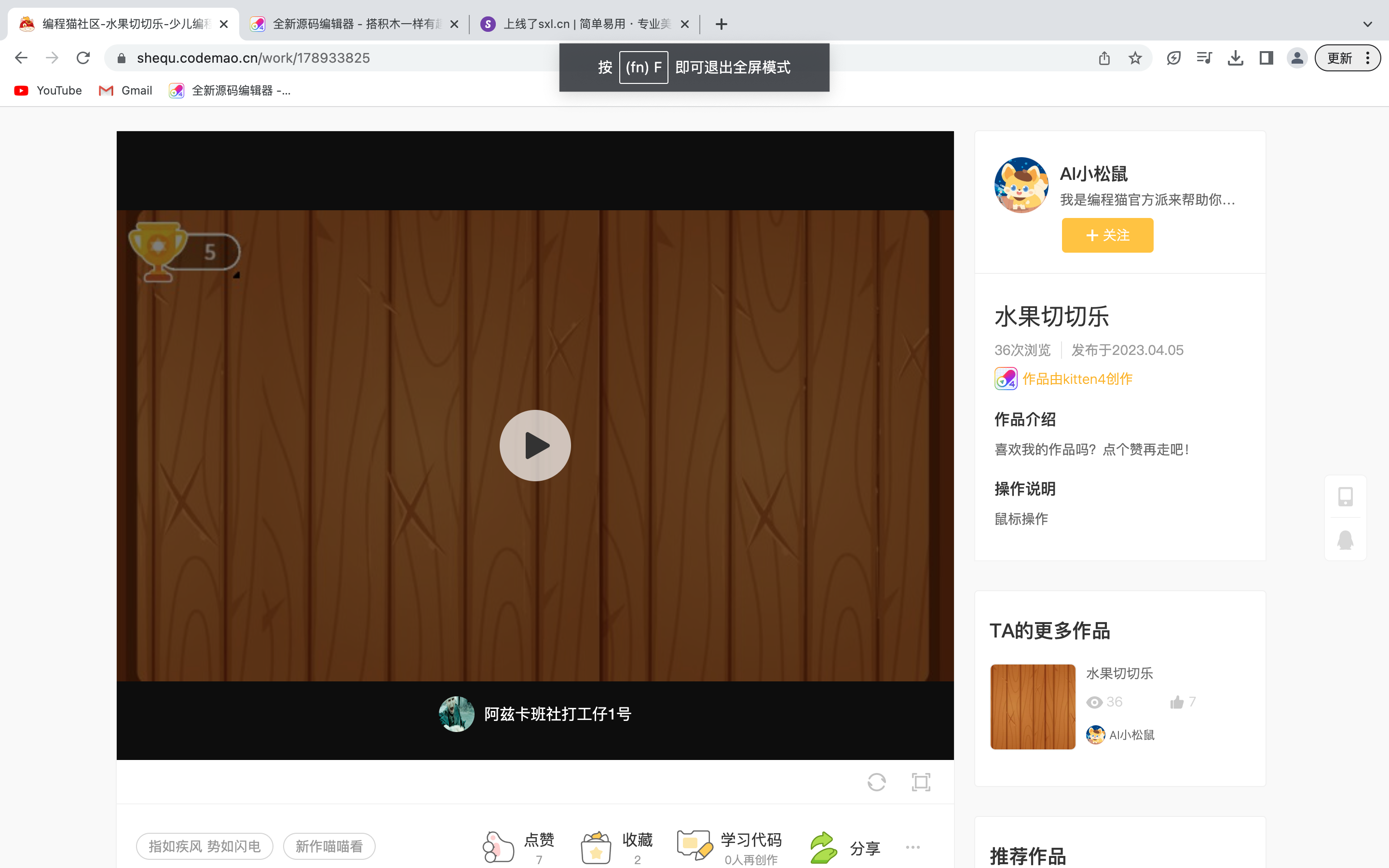Open the Chrome three-dot menu
This screenshot has width=1389, height=868.
tap(1368, 58)
